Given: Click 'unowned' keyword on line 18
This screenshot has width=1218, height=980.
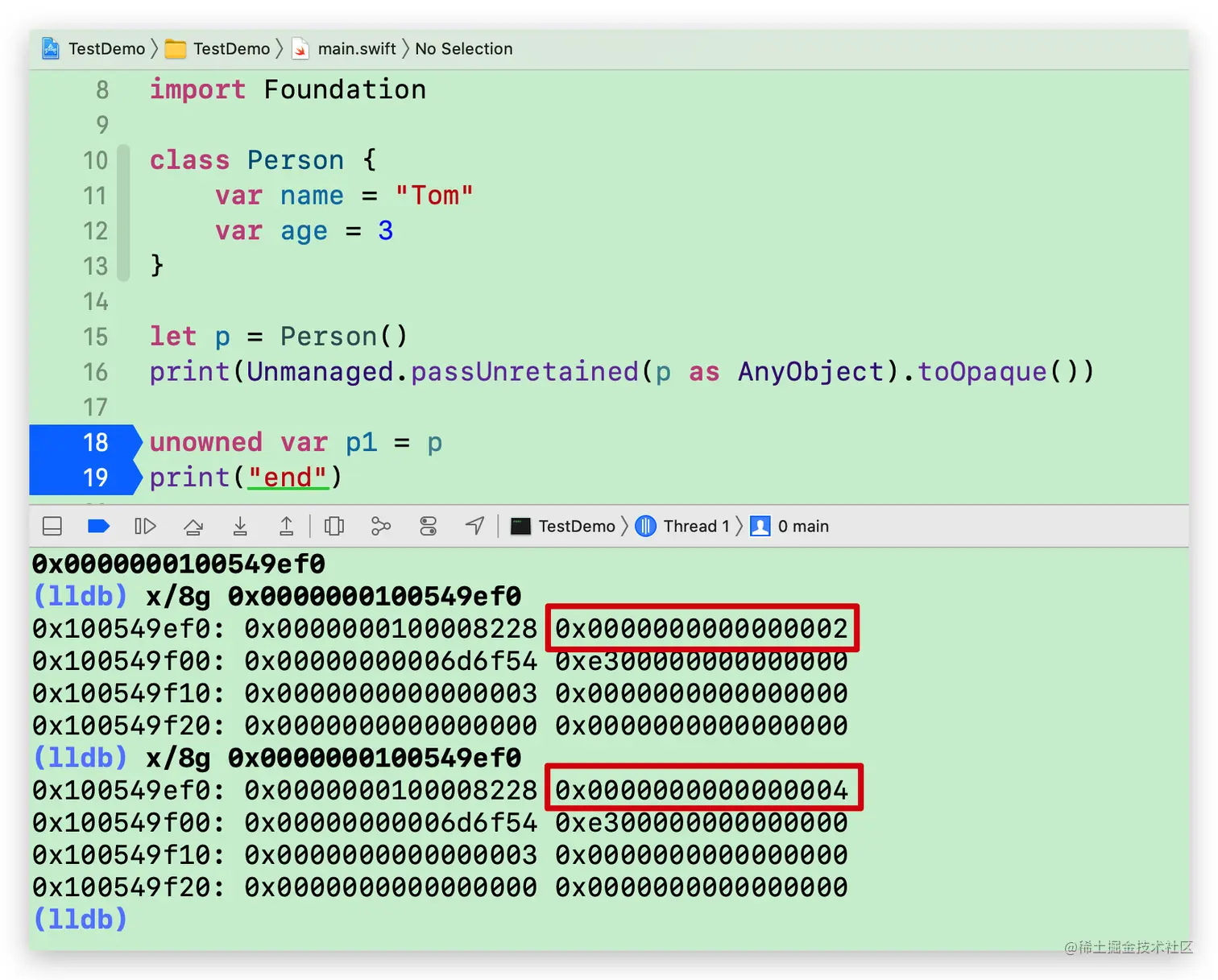Looking at the screenshot, I should (x=206, y=442).
